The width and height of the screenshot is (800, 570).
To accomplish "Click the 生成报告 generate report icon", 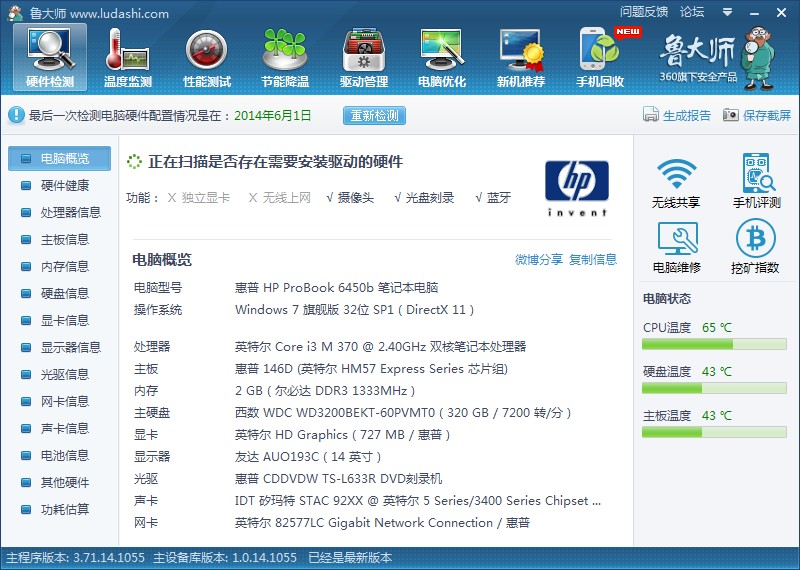I will 651,114.
